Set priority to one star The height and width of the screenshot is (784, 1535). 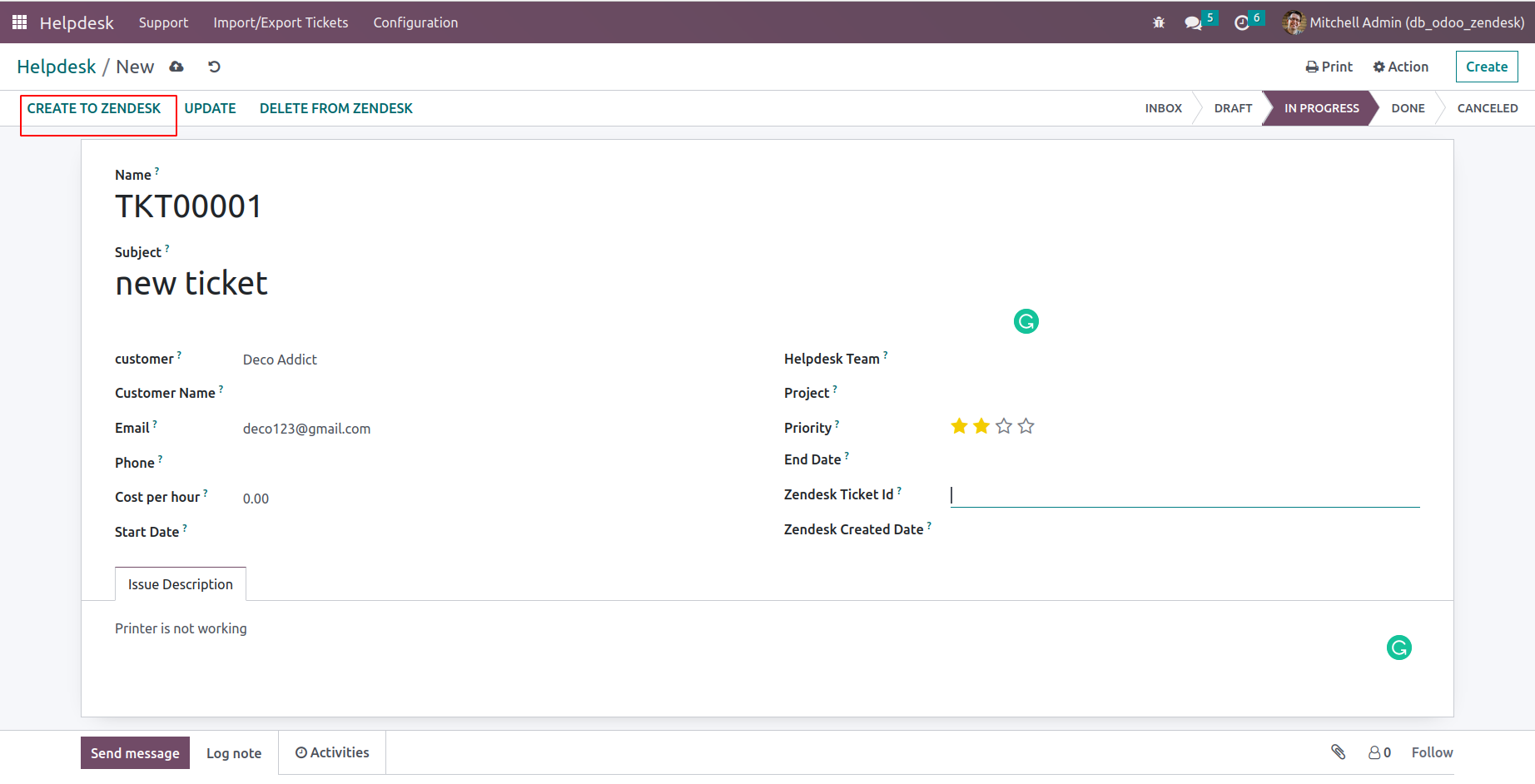pyautogui.click(x=959, y=426)
